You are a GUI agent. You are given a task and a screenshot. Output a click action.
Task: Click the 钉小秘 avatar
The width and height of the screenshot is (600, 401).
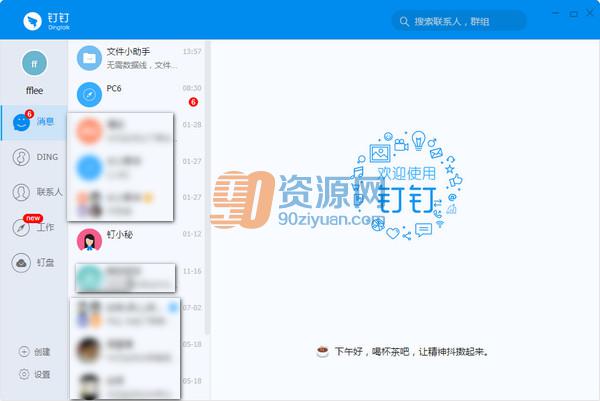click(89, 240)
